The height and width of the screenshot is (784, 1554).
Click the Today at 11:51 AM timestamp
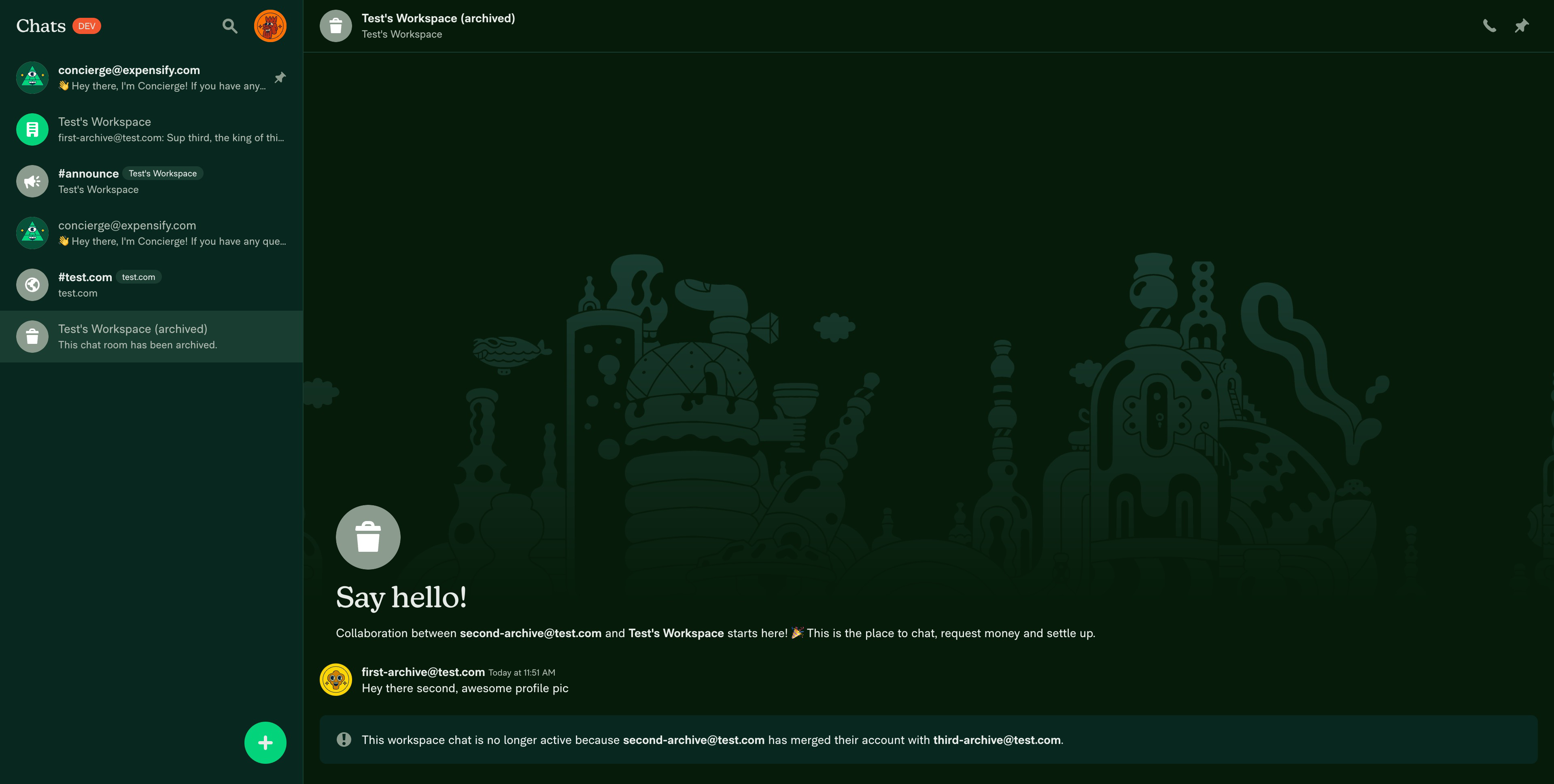522,672
